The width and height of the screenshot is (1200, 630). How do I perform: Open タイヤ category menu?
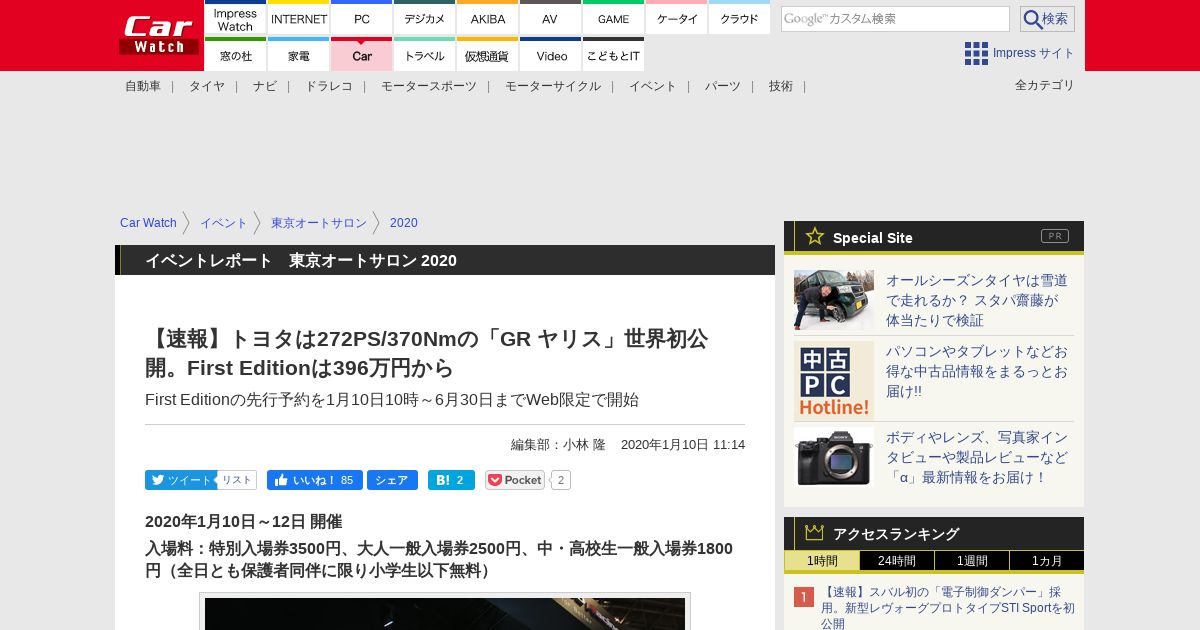pos(207,86)
